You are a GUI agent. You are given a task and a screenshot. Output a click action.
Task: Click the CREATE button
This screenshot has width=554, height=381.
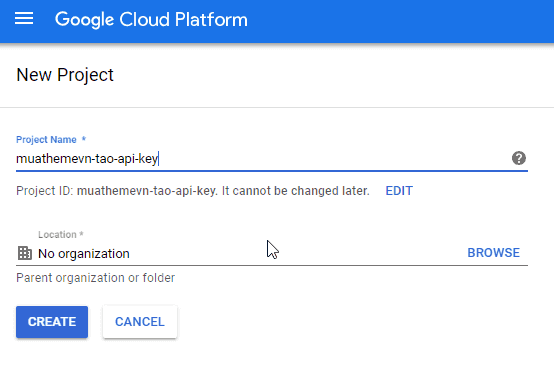[x=52, y=322]
